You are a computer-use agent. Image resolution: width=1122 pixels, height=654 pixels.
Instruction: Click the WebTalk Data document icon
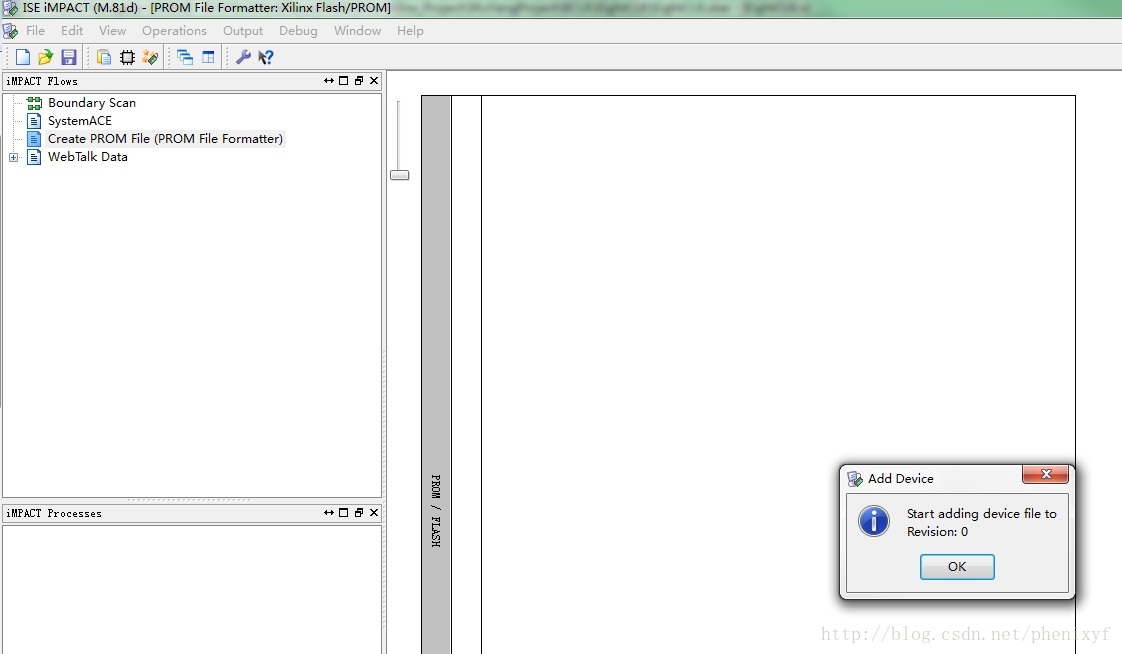[x=34, y=157]
